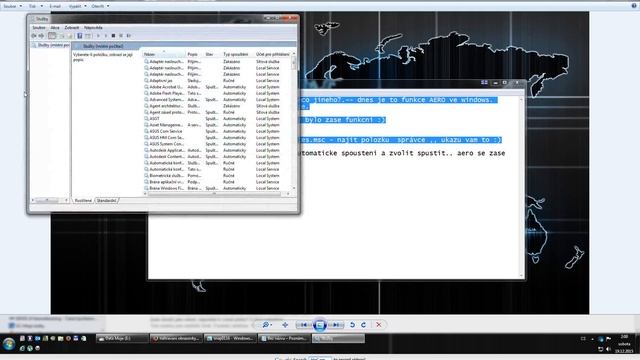Screen dimensions: 640x360
Task: Select the Advanced System... service row
Action: point(217,100)
